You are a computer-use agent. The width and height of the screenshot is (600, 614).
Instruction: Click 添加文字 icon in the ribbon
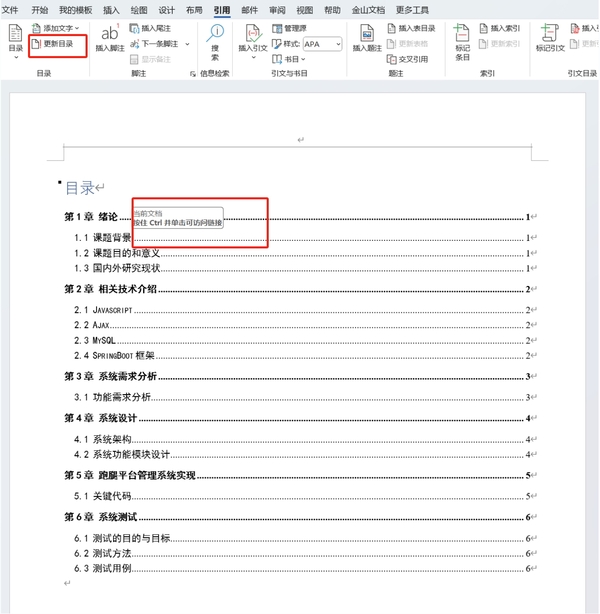click(x=36, y=28)
